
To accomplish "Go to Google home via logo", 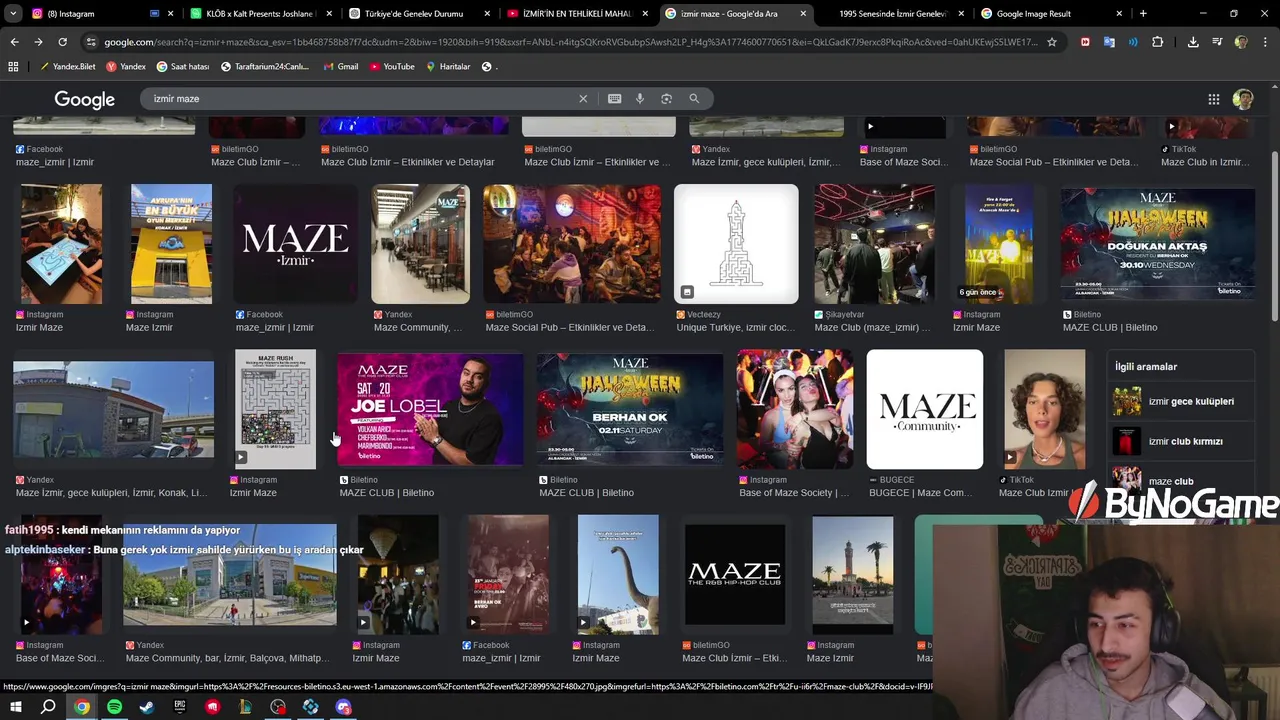I will coord(84,99).
